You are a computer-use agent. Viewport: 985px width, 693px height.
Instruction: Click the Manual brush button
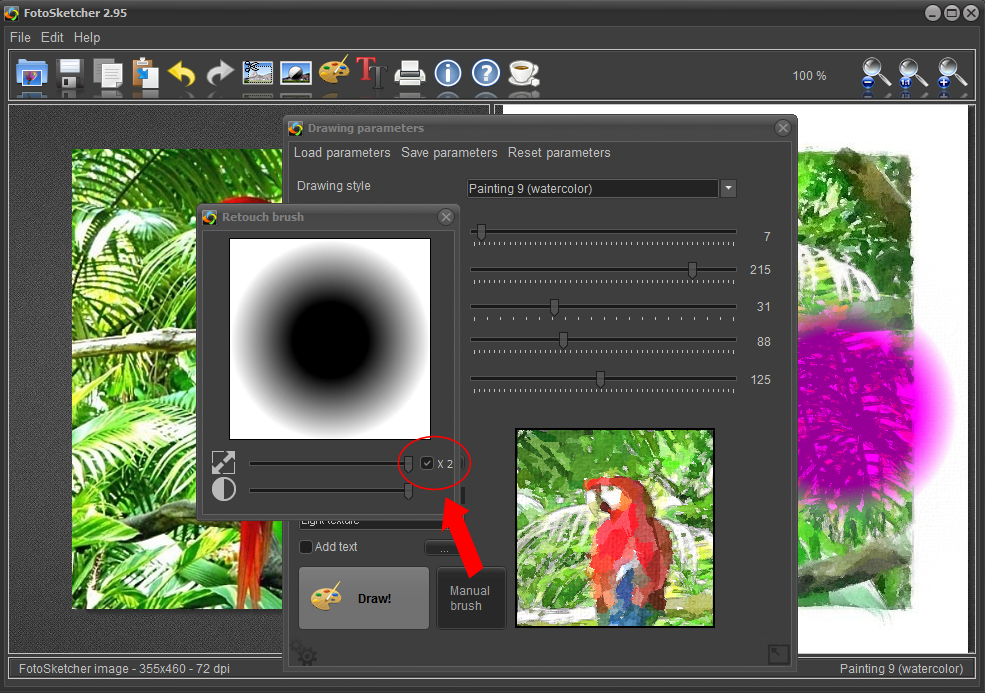tap(471, 598)
